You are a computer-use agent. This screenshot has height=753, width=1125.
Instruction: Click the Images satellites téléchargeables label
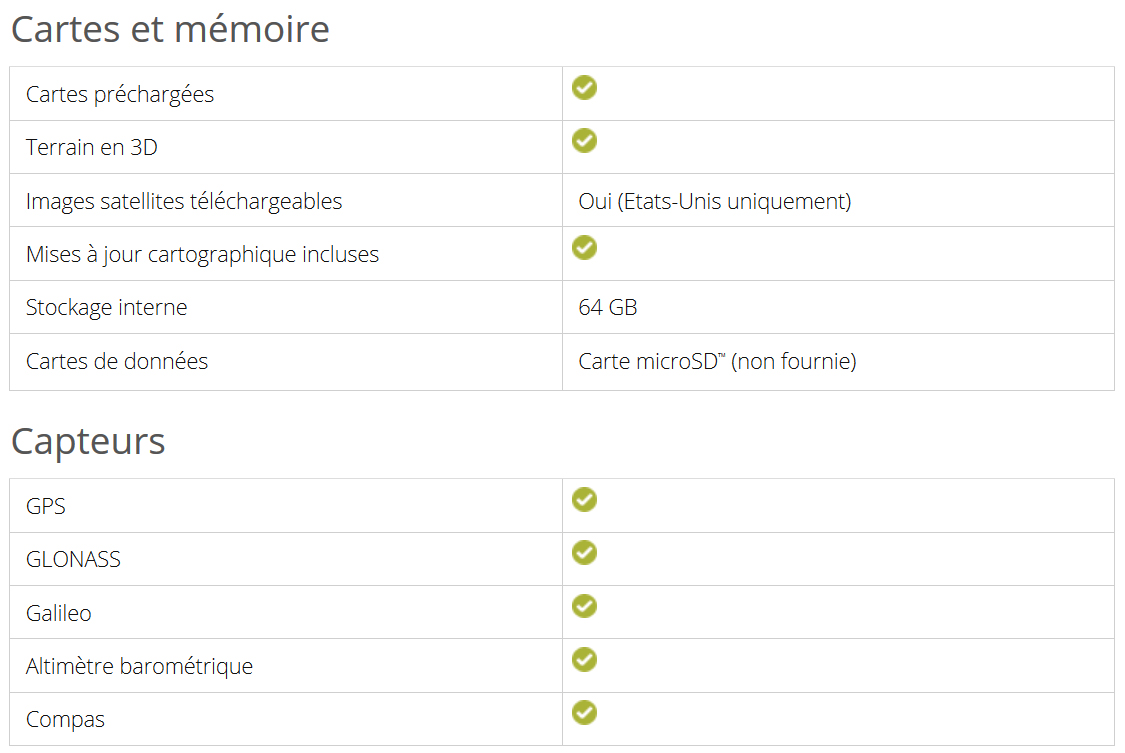(184, 202)
